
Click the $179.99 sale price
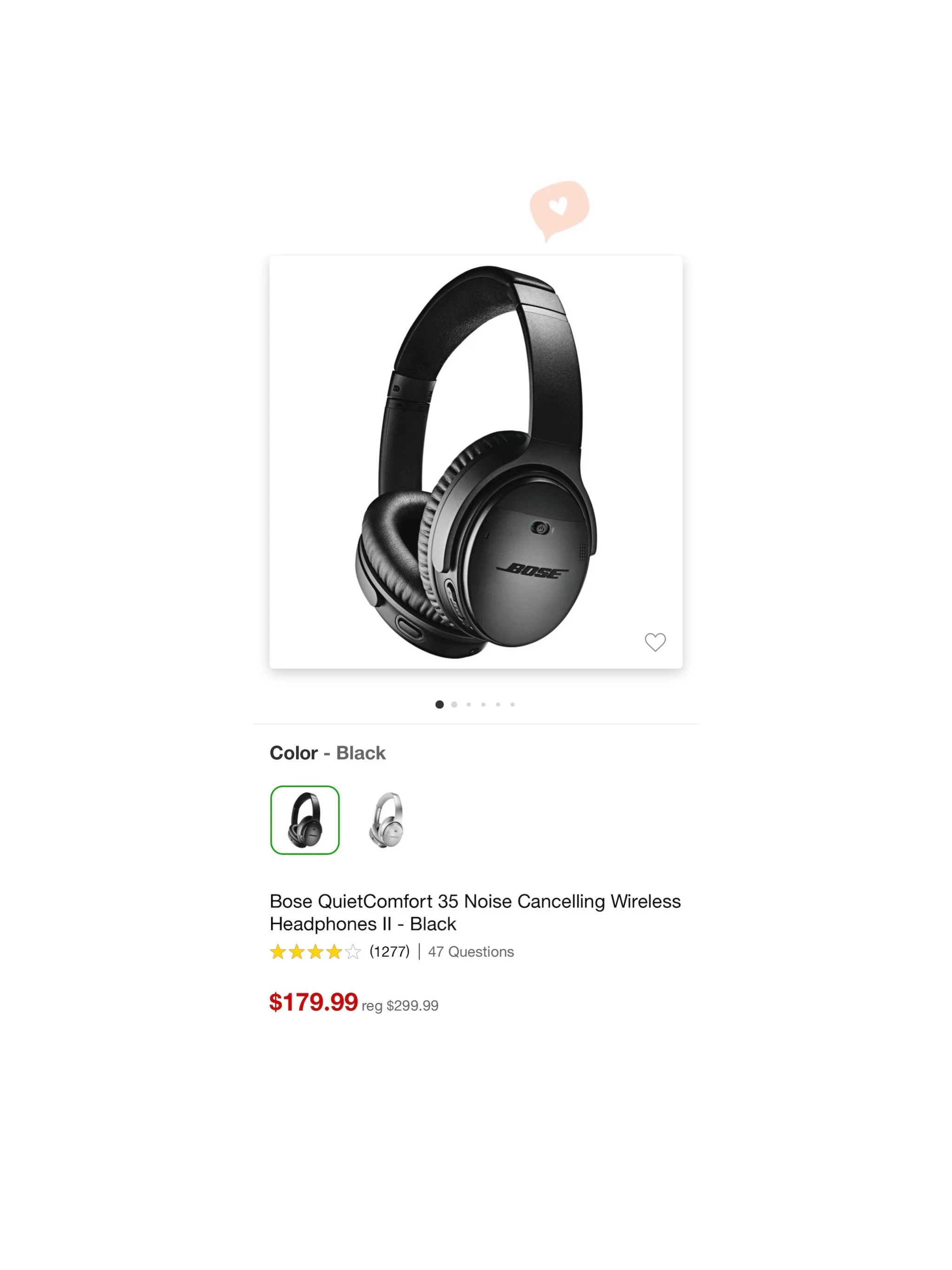click(313, 1002)
